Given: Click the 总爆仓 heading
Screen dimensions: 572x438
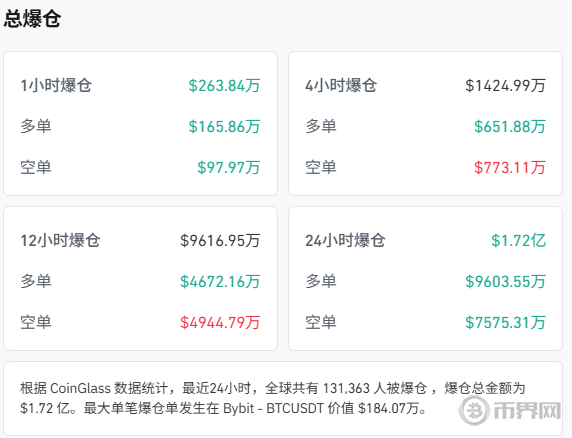Looking at the screenshot, I should click(32, 19).
